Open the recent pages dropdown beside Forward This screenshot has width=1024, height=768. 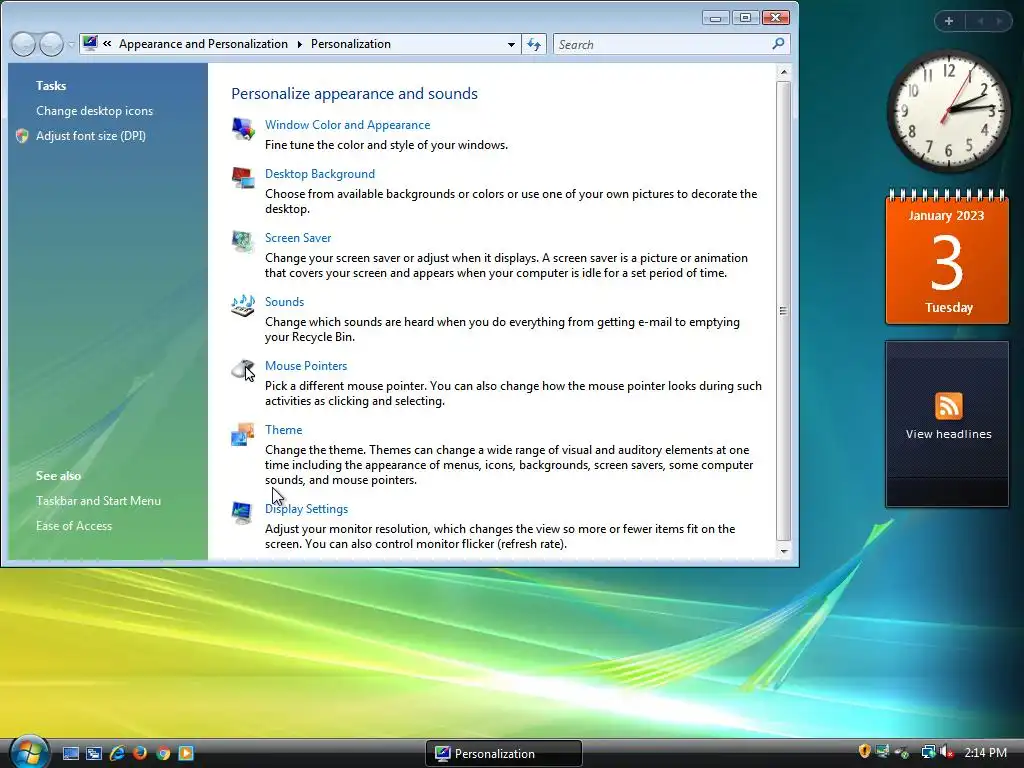point(71,44)
